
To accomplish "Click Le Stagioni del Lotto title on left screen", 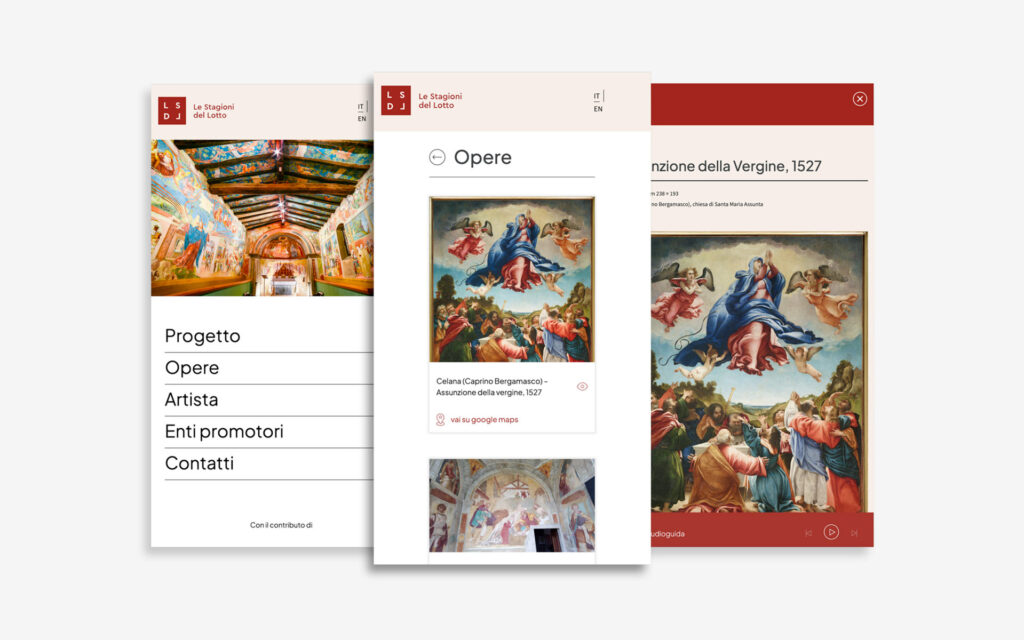I will pyautogui.click(x=214, y=111).
